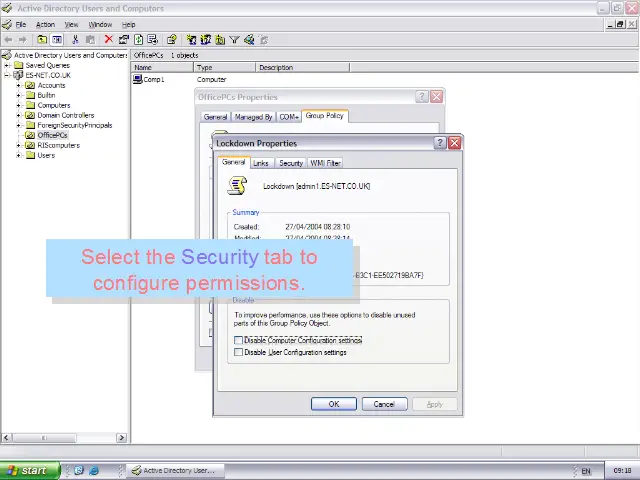Click the tree pane horizontal scrollbar thumb
Viewport: 640px width, 480px height.
tap(44, 438)
